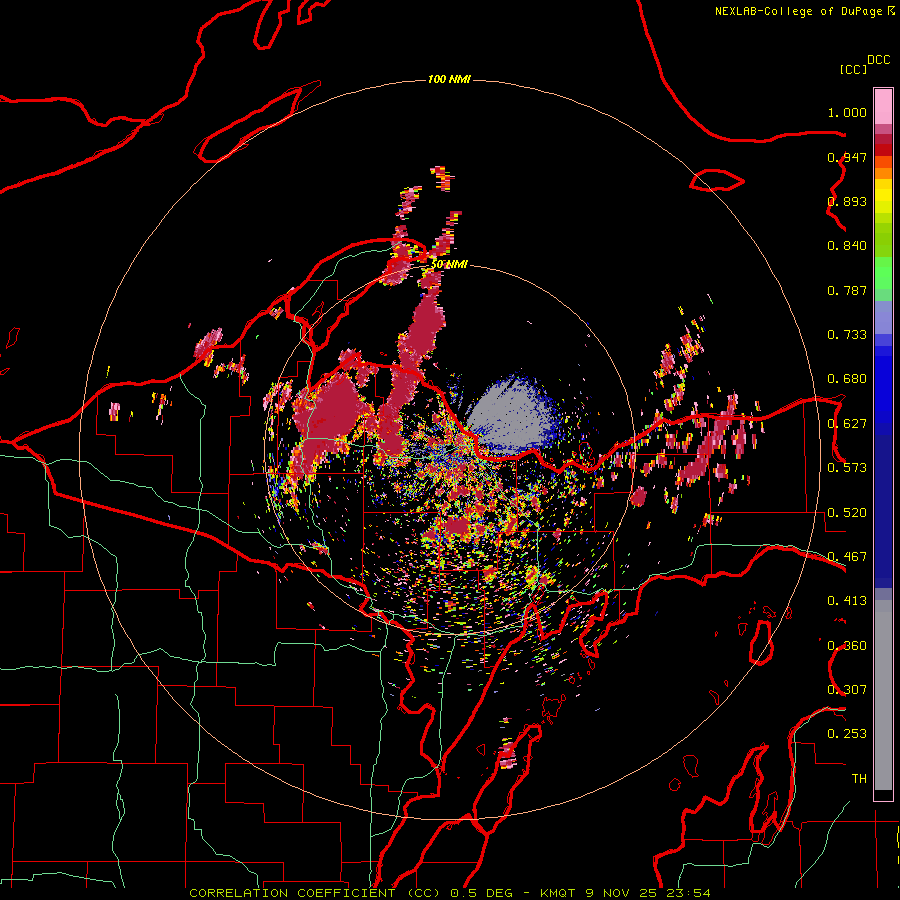Click the DCC label above the color scale
This screenshot has height=900, width=900.
[x=879, y=60]
